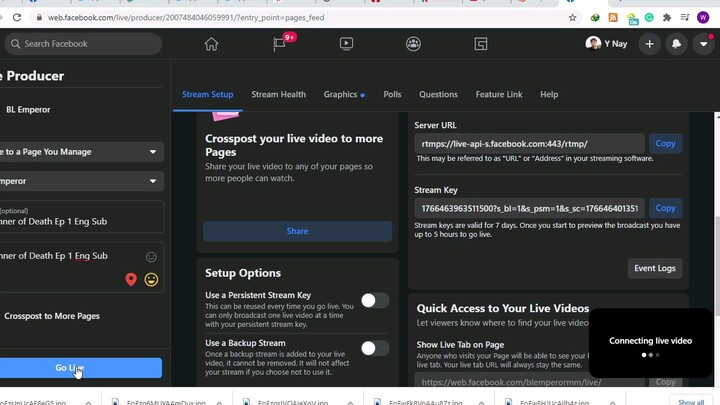
Task: Click the green globe extension icon
Action: tap(595, 17)
